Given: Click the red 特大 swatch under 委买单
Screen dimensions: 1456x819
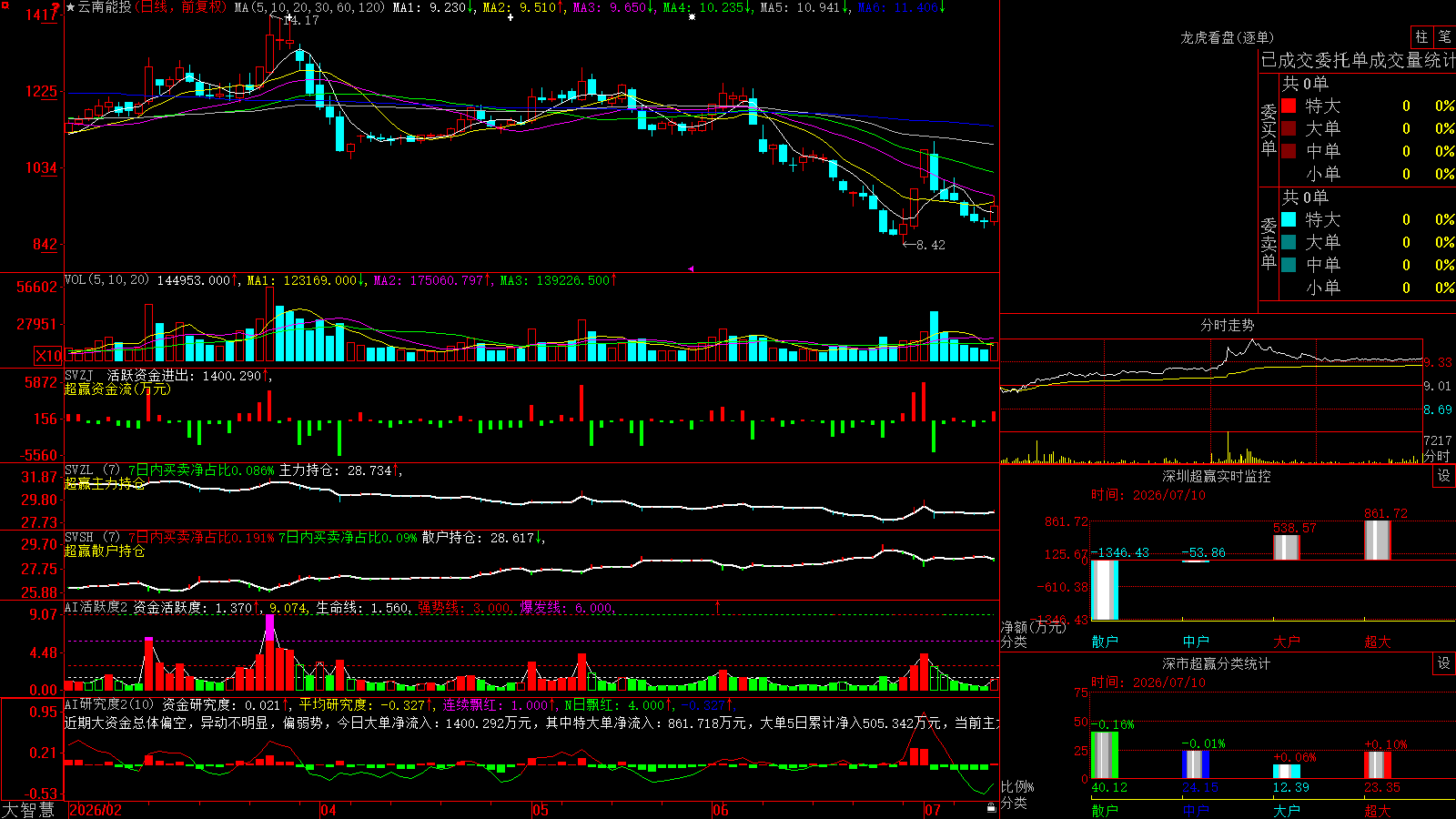Looking at the screenshot, I should click(x=1289, y=106).
